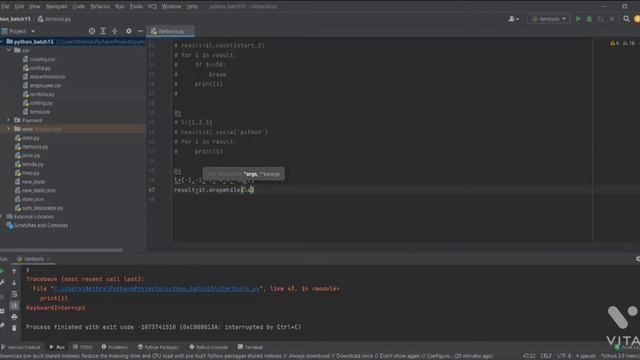Run the itertools configuration with green play button

pyautogui.click(x=578, y=19)
